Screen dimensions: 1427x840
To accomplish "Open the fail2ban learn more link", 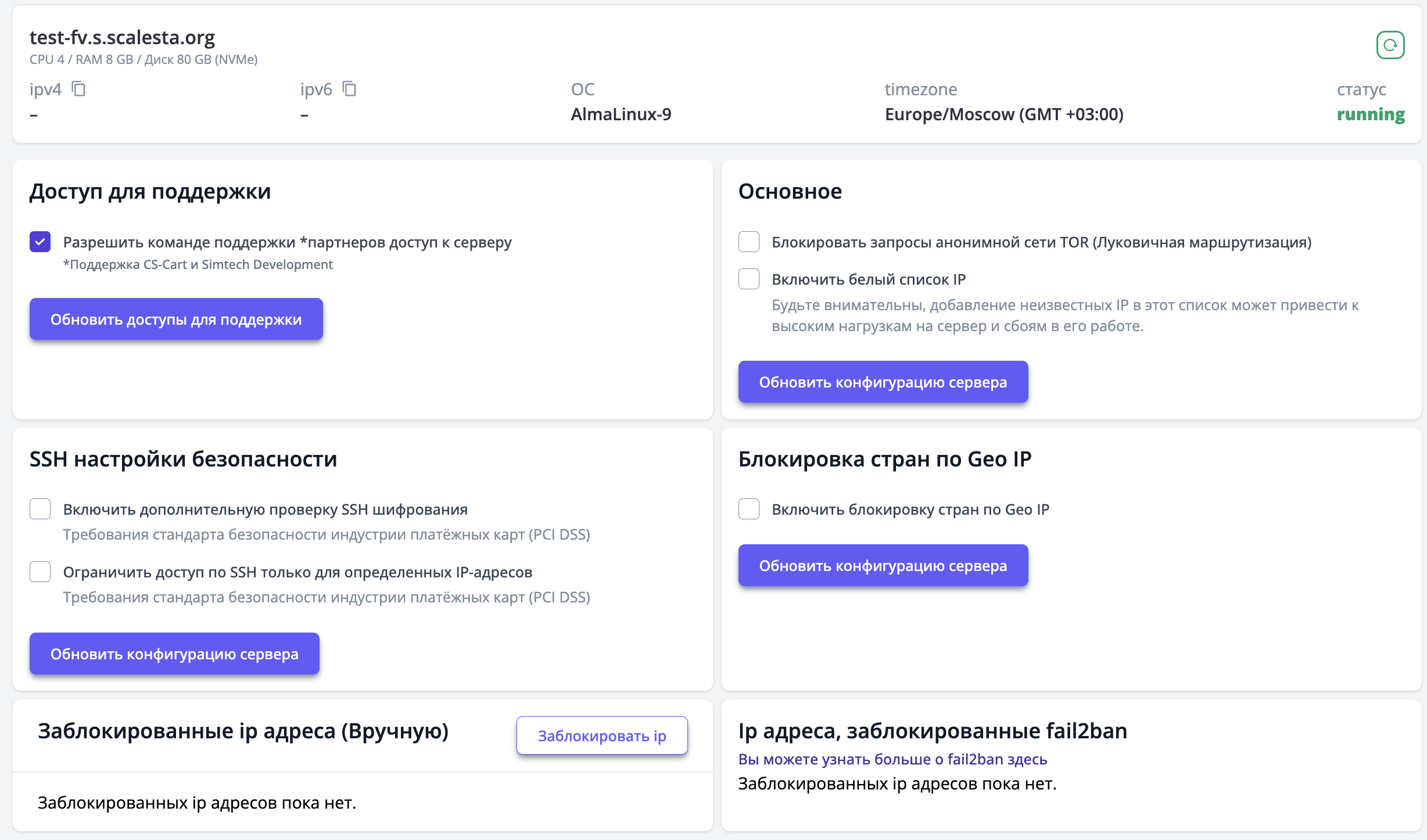I will (892, 759).
